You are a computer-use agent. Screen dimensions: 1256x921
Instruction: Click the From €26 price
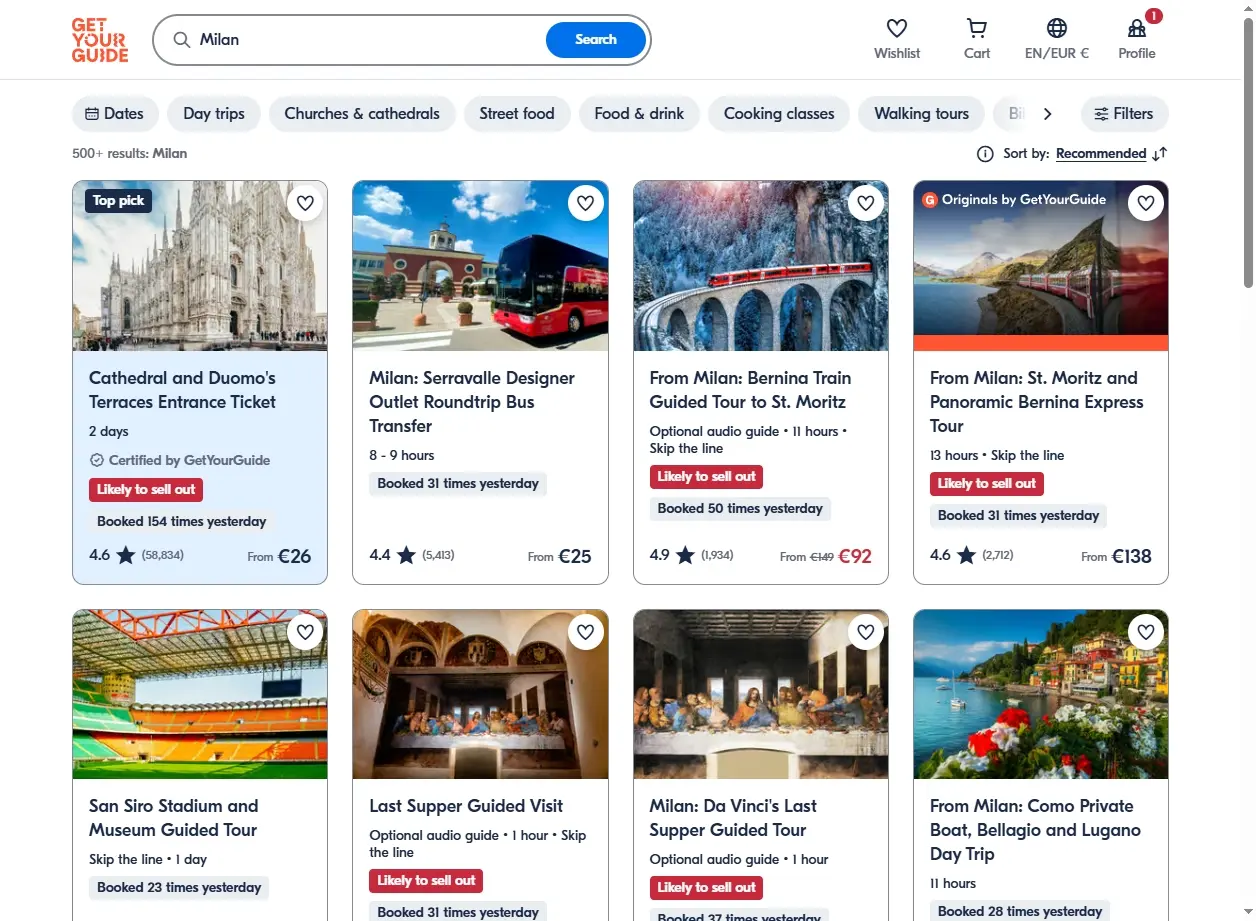[x=280, y=556]
